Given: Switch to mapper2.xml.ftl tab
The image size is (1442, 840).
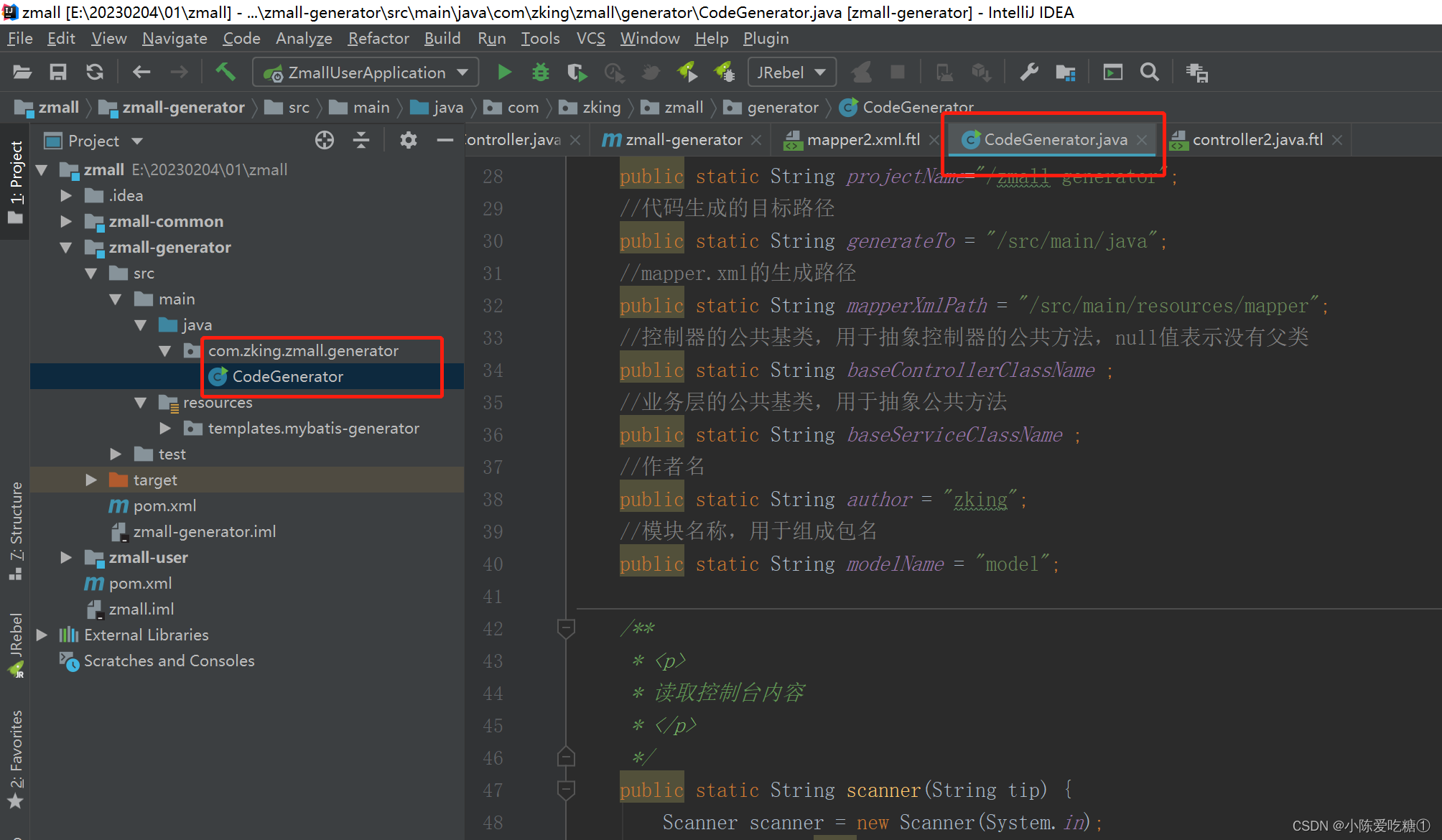Looking at the screenshot, I should click(x=862, y=140).
